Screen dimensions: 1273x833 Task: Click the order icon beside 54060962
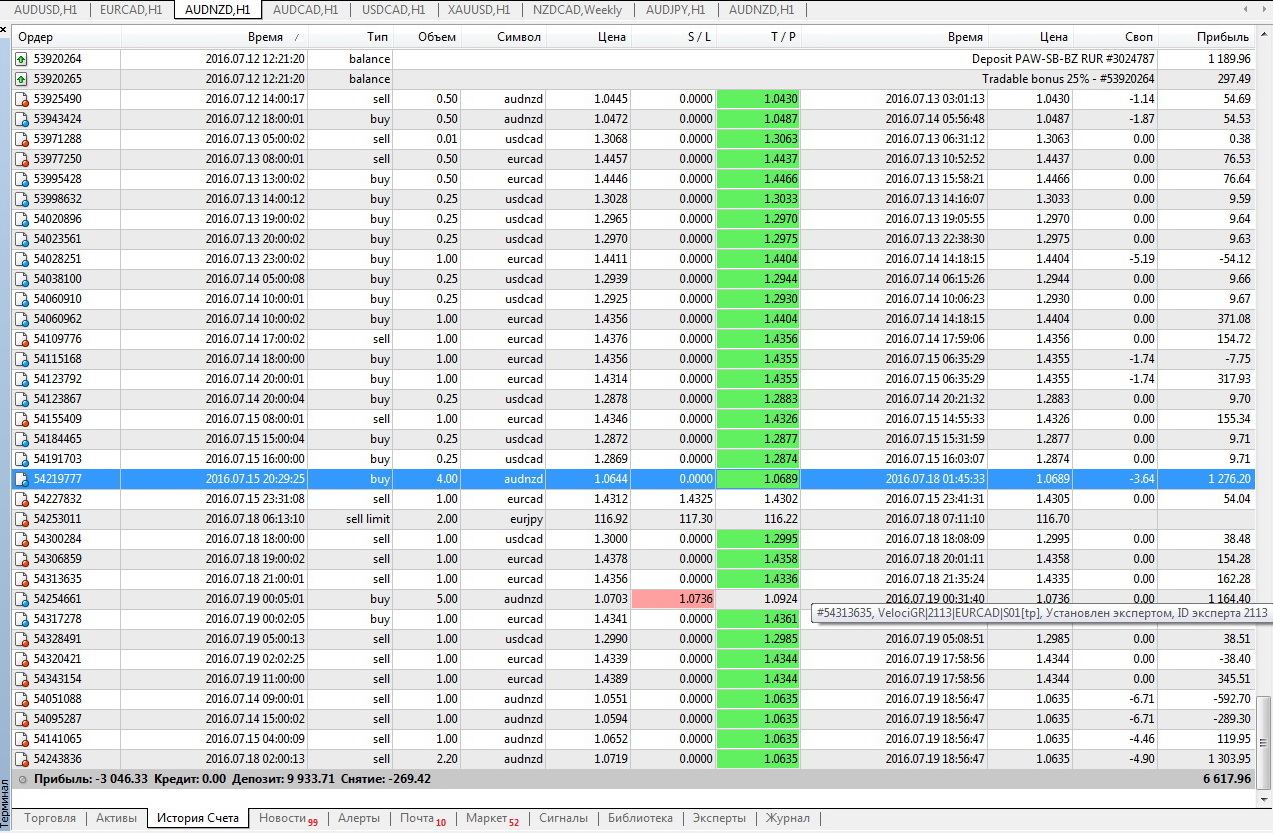pyautogui.click(x=21, y=319)
